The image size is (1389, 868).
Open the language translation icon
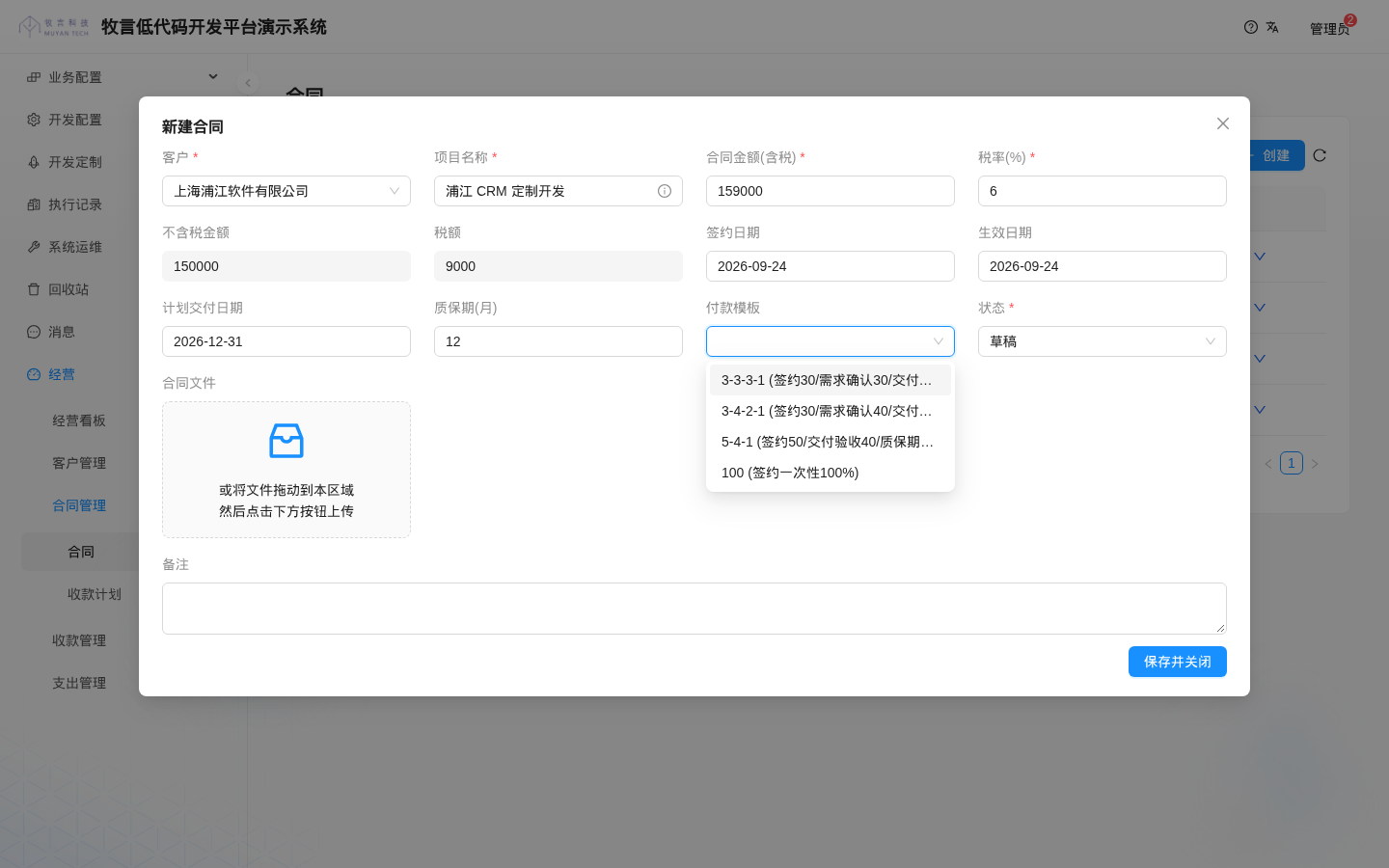pos(1272,27)
